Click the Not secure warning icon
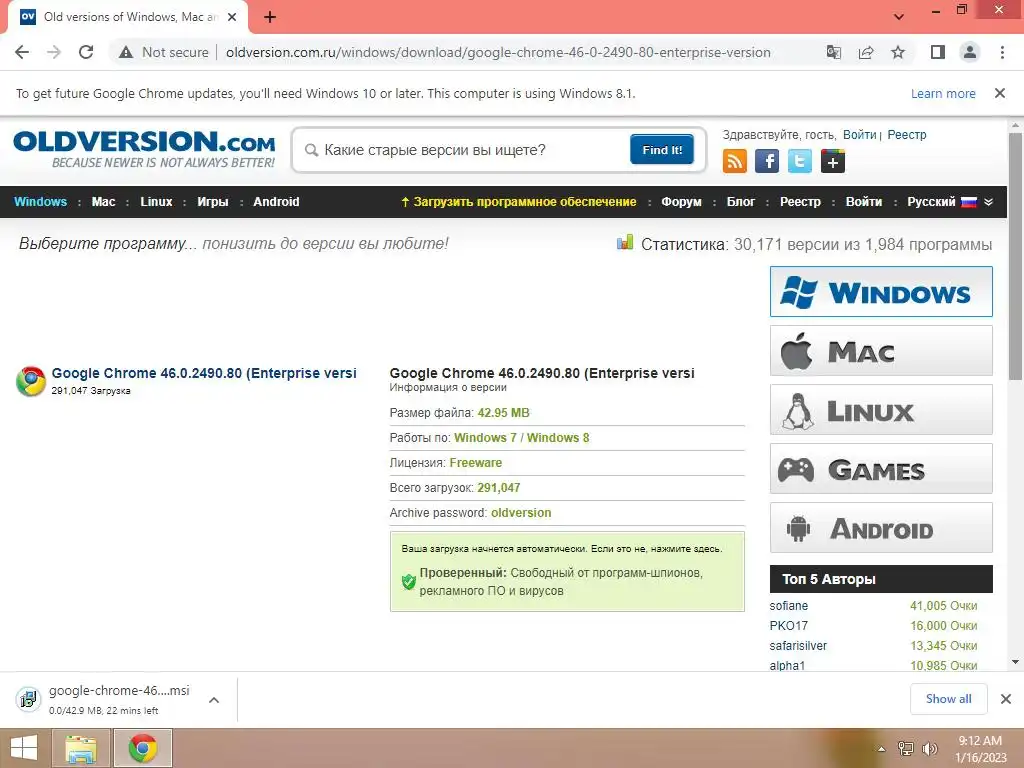The width and height of the screenshot is (1024, 768). (126, 52)
